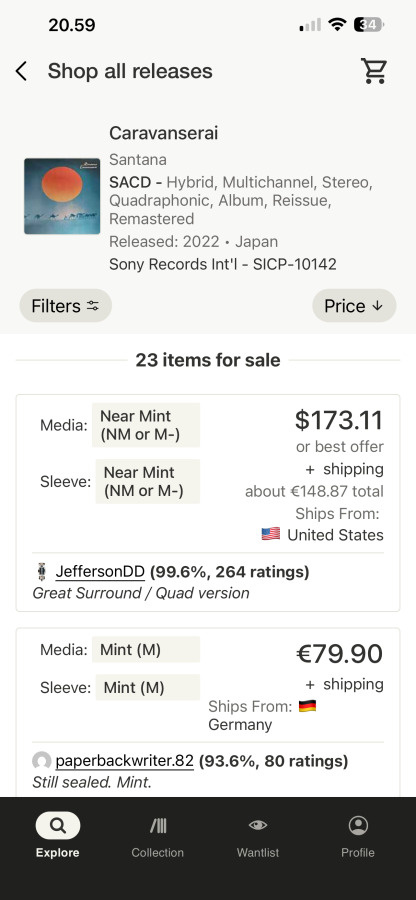Tap the Caravanserai release title
The width and height of the screenshot is (416, 900).
pyautogui.click(x=164, y=133)
